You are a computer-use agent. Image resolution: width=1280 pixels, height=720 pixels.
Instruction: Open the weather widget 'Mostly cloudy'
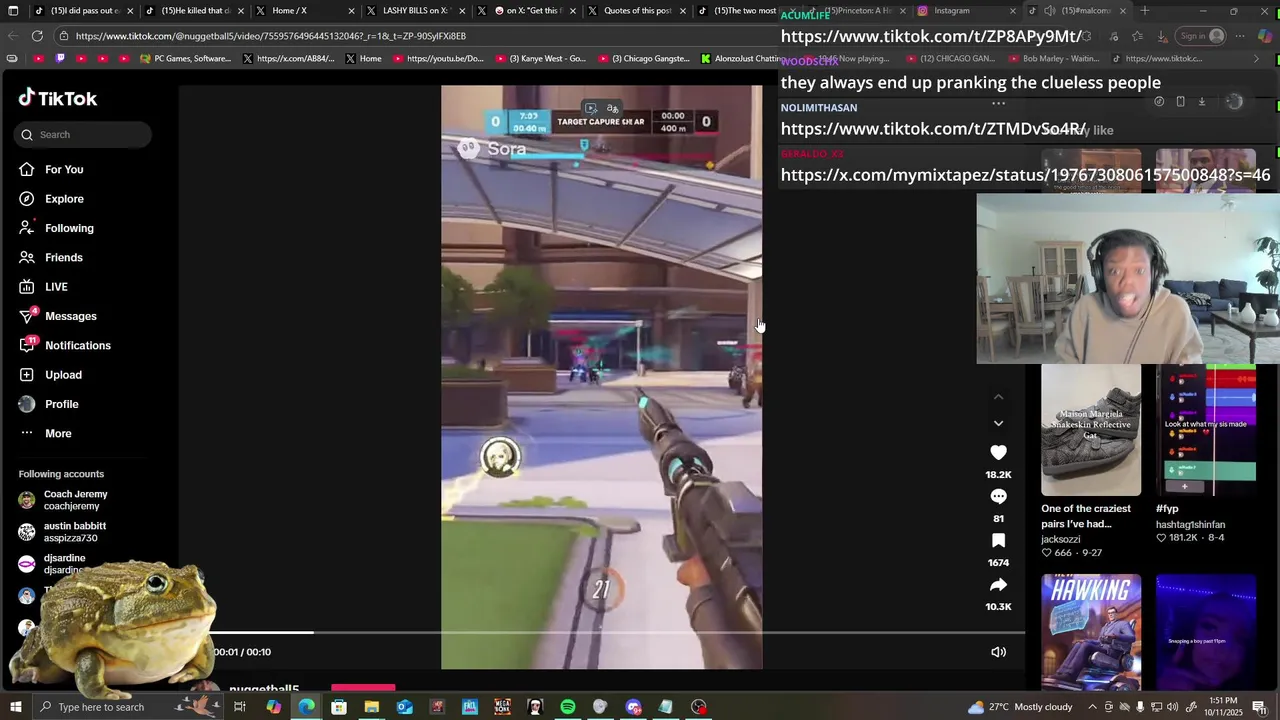(x=1020, y=707)
